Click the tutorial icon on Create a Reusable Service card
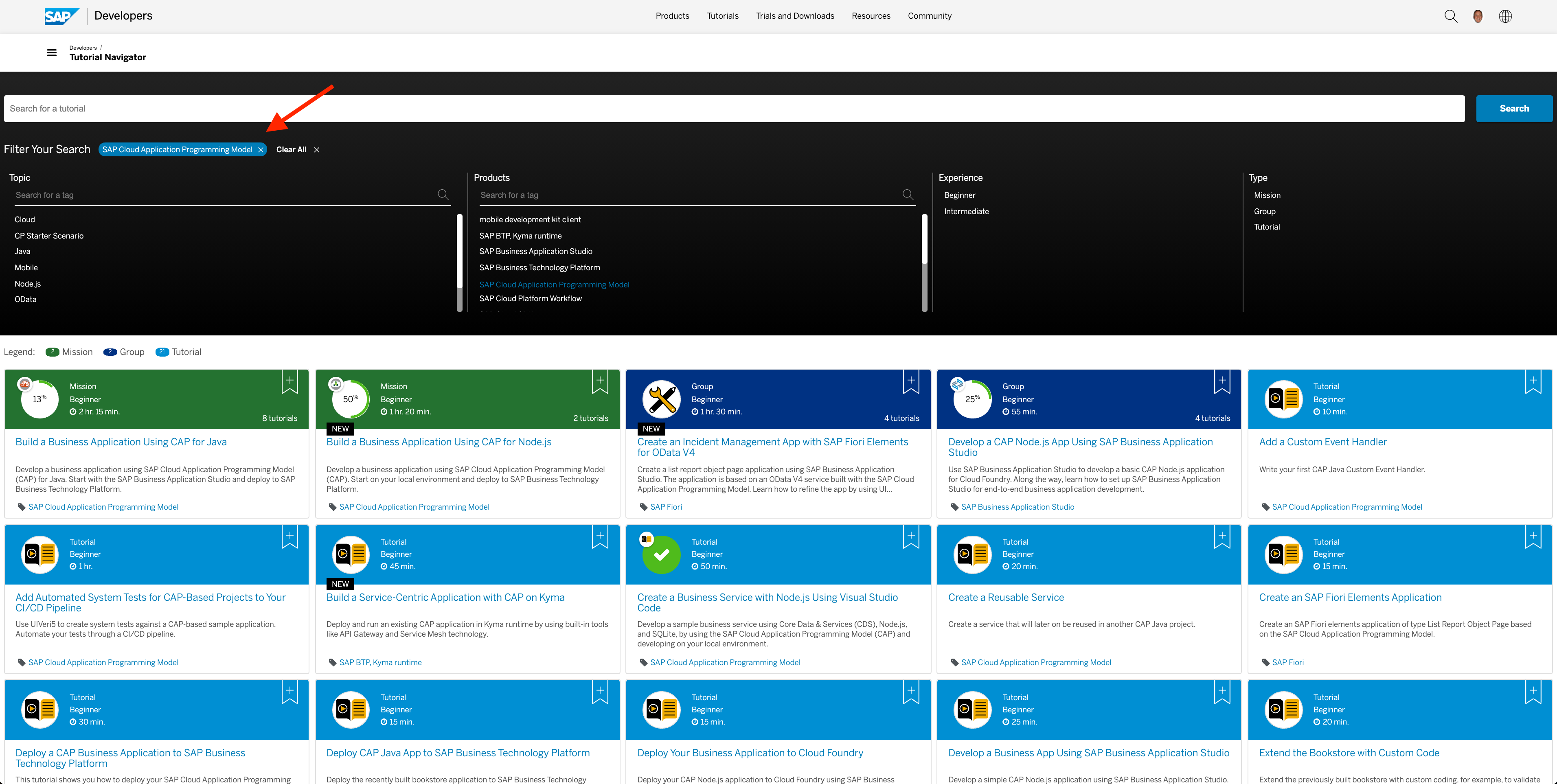Image resolution: width=1557 pixels, height=784 pixels. pyautogui.click(x=973, y=554)
